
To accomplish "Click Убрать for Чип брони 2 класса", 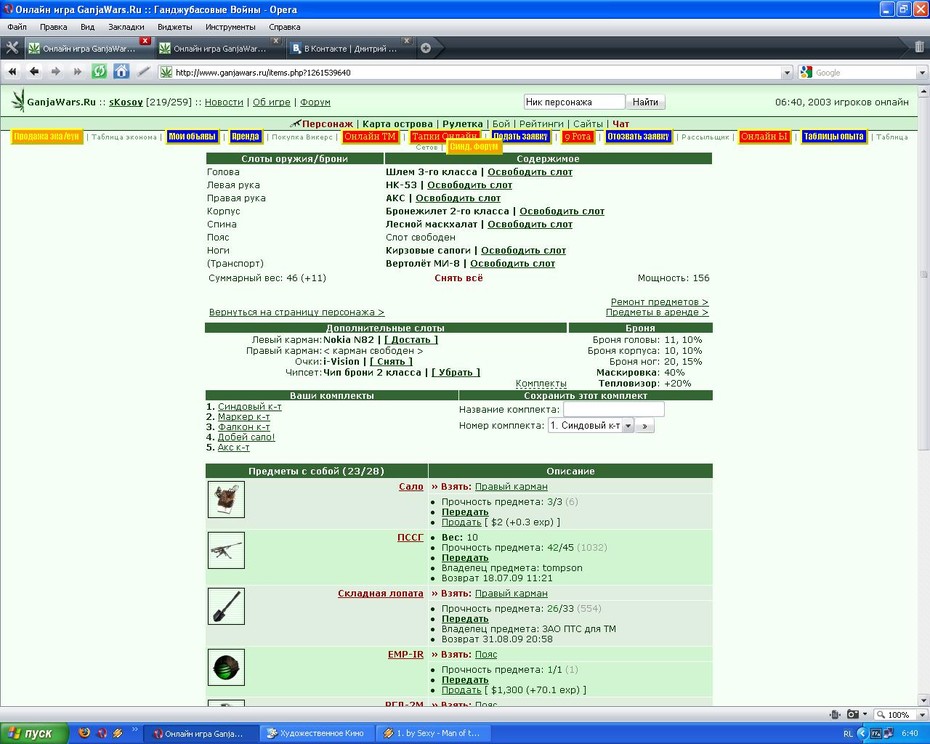I will click(x=456, y=373).
